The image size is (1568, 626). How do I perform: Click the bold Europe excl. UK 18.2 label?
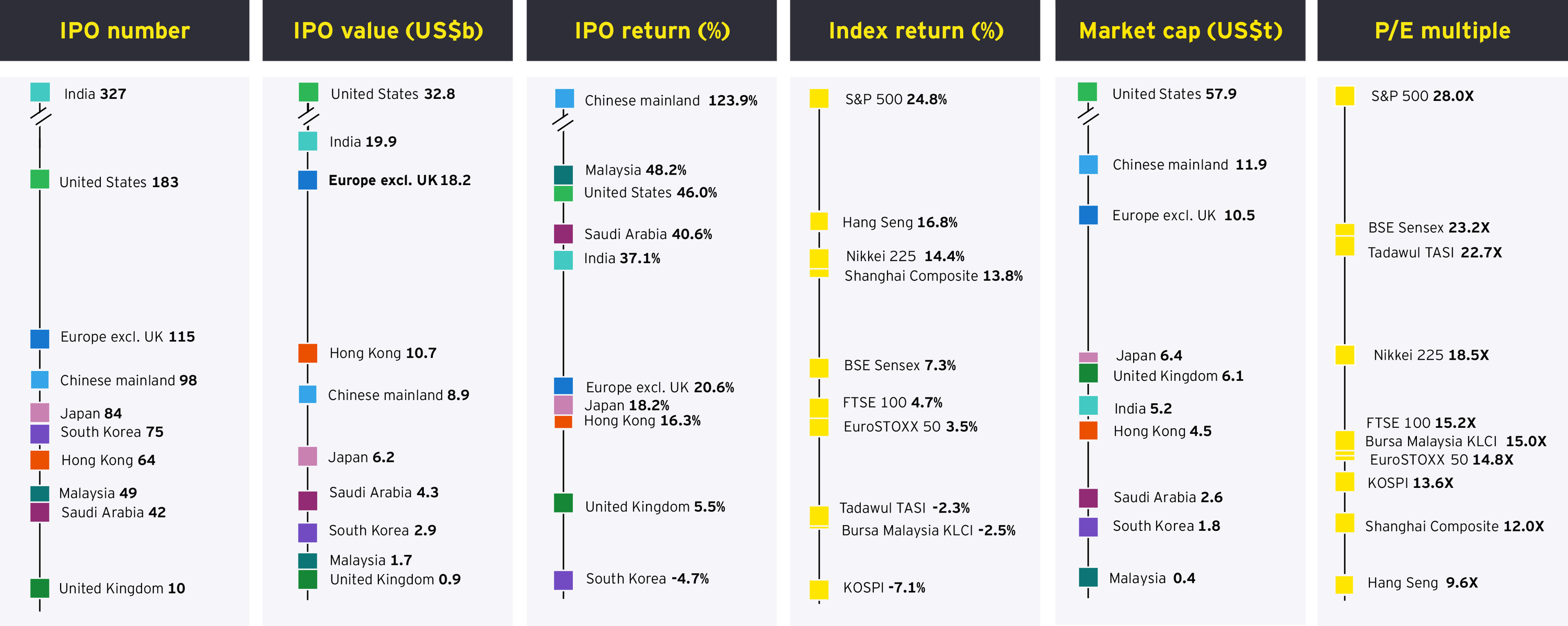pos(399,180)
